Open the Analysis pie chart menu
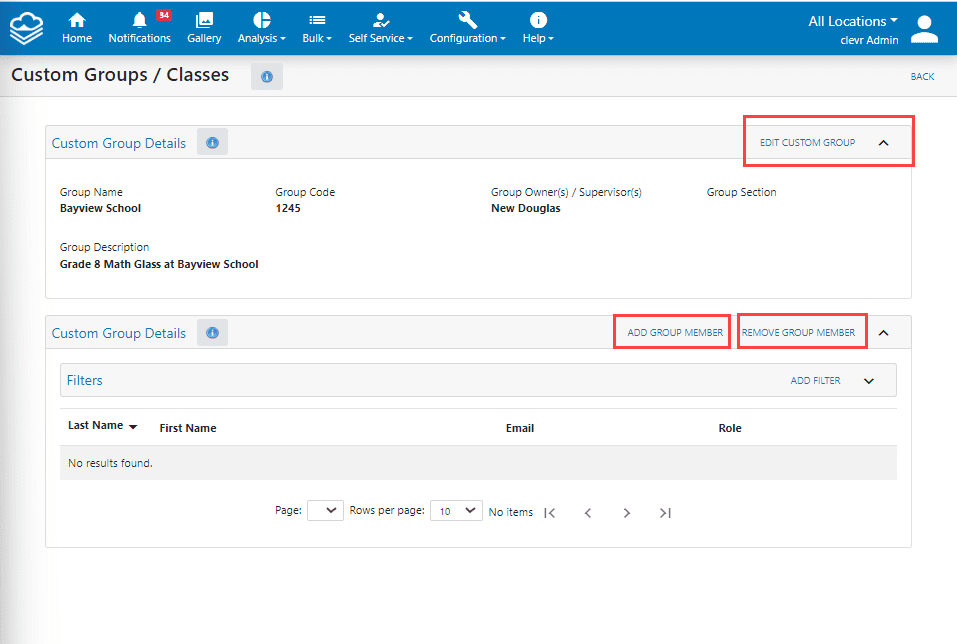The height and width of the screenshot is (644, 957). [262, 28]
